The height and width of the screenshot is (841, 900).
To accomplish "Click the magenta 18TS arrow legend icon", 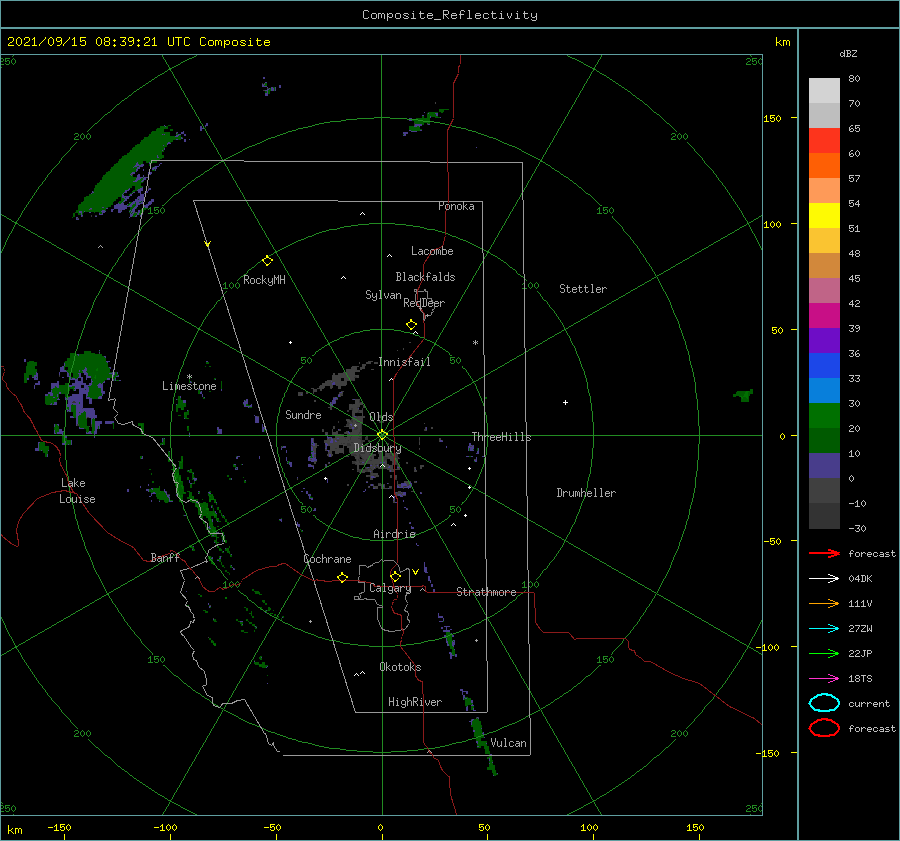I will point(824,679).
